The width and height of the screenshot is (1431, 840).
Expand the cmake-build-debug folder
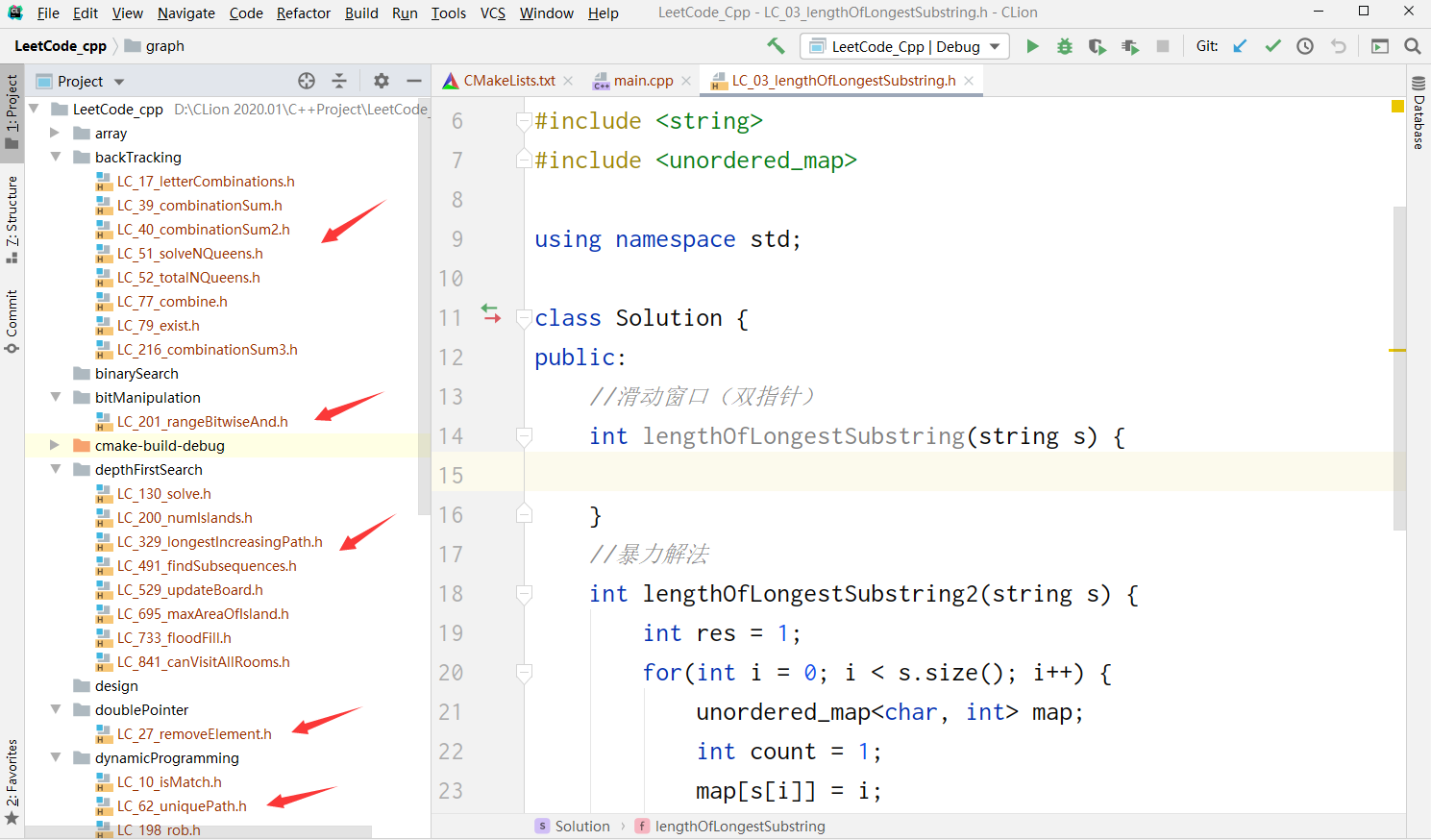coord(55,445)
